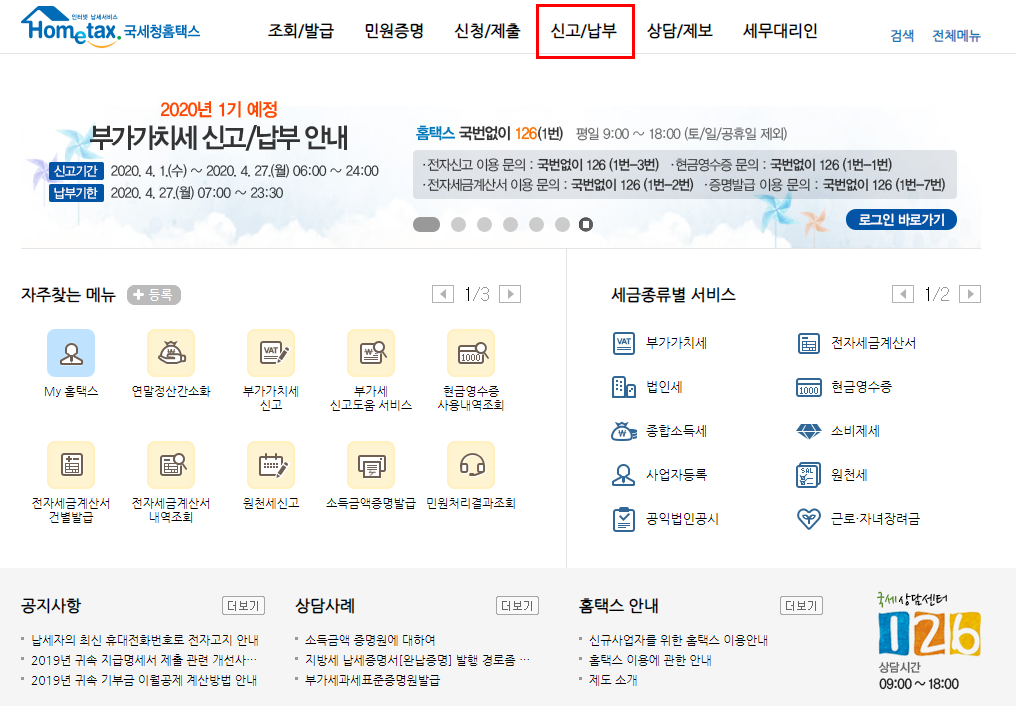Click the 종합소득세 money bag icon
The image size is (1016, 706).
623,431
